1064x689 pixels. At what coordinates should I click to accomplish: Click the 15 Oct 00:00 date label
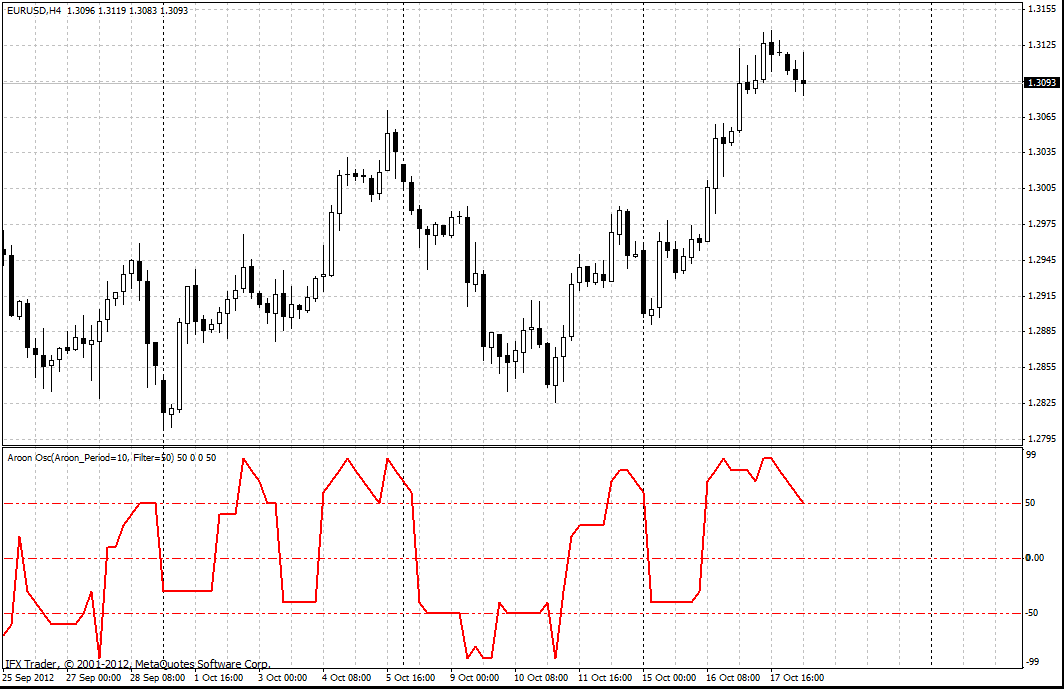(668, 678)
